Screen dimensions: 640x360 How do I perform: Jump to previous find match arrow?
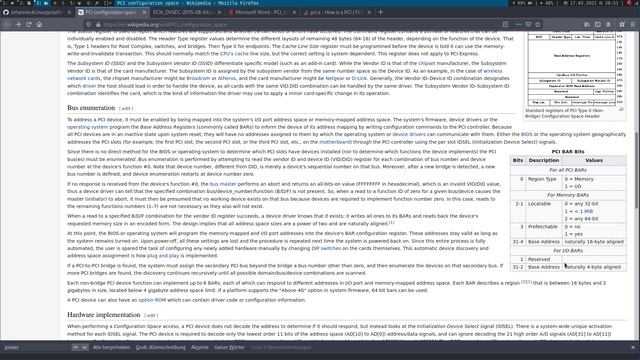[x=76, y=347]
